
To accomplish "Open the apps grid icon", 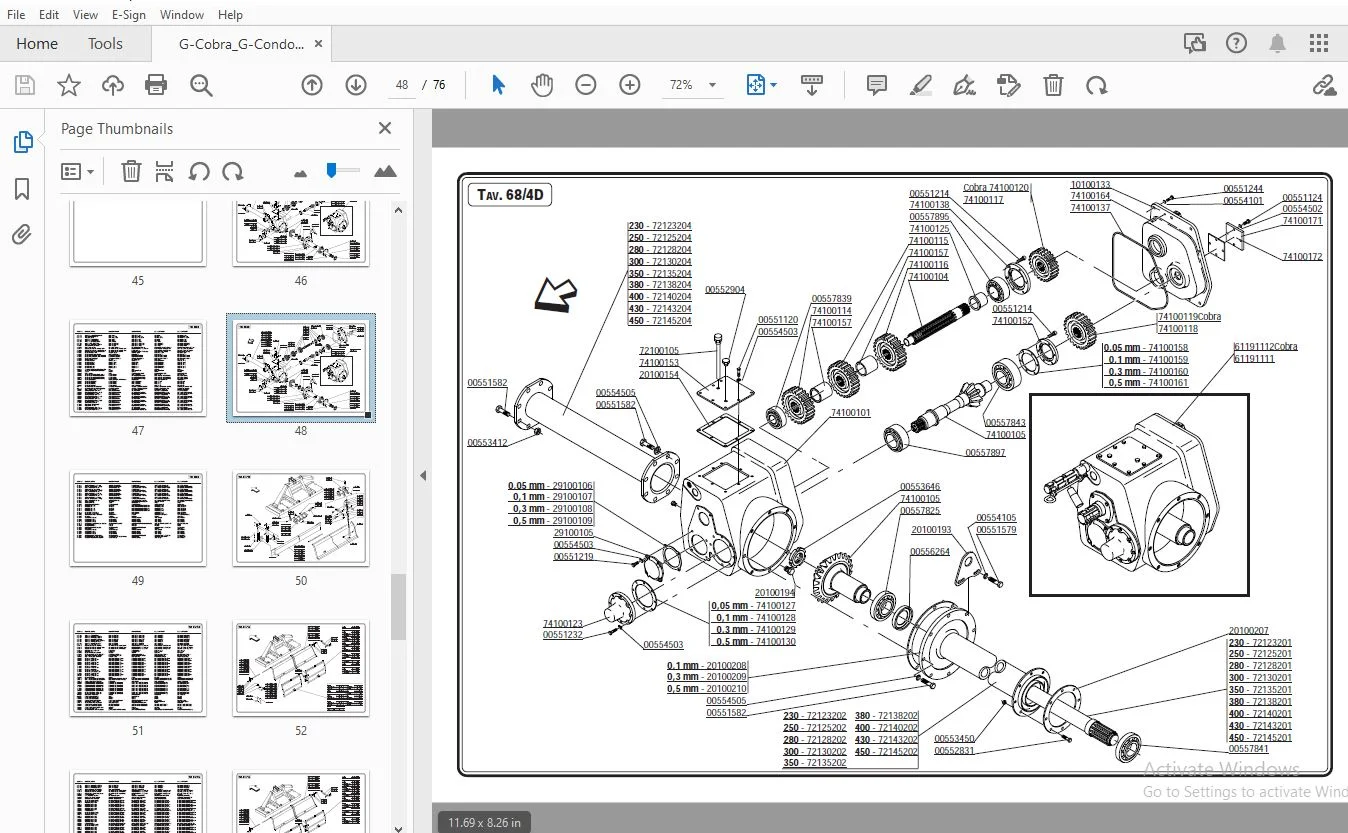I will pos(1319,43).
